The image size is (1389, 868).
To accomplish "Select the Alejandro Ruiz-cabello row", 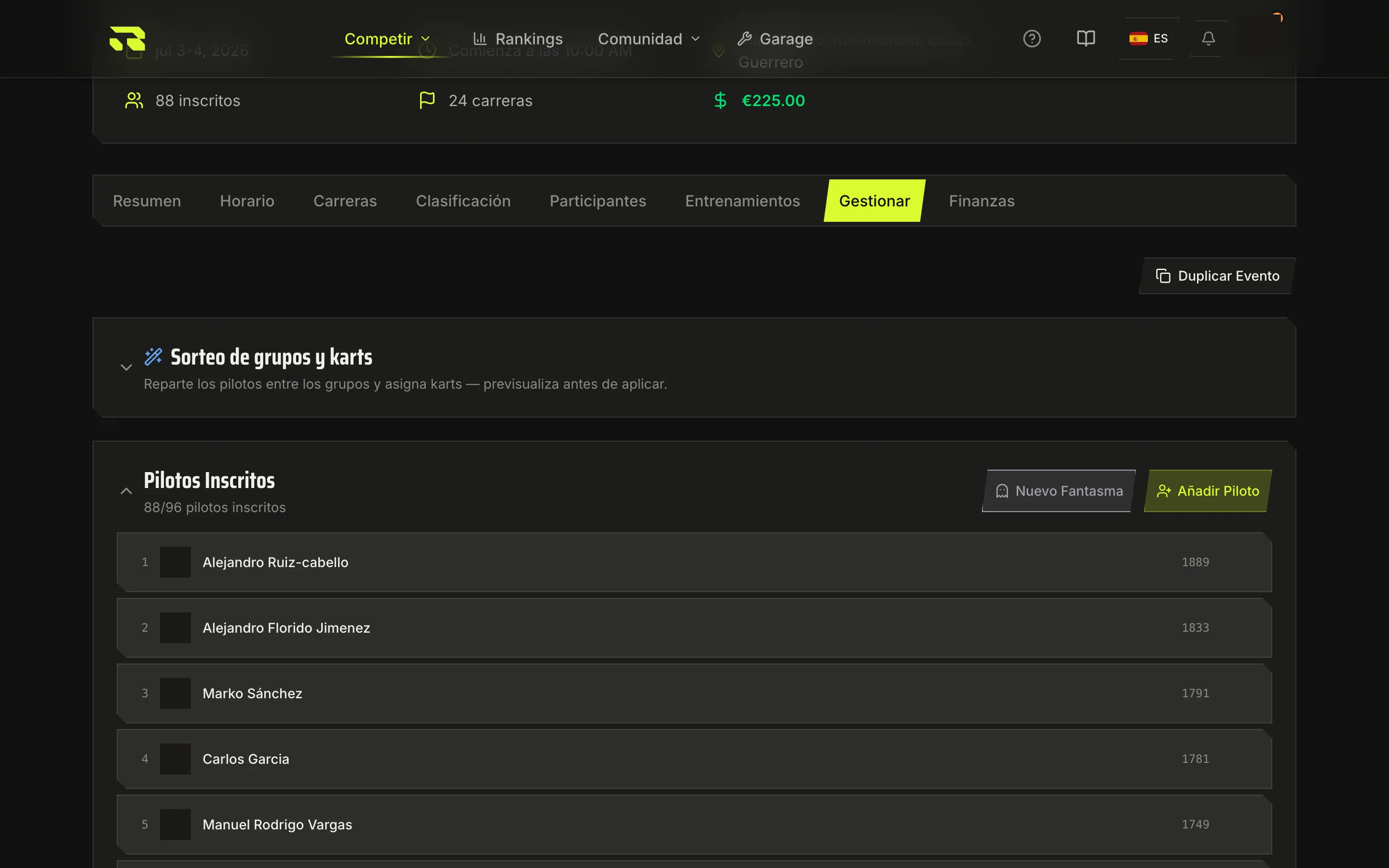I will click(694, 562).
